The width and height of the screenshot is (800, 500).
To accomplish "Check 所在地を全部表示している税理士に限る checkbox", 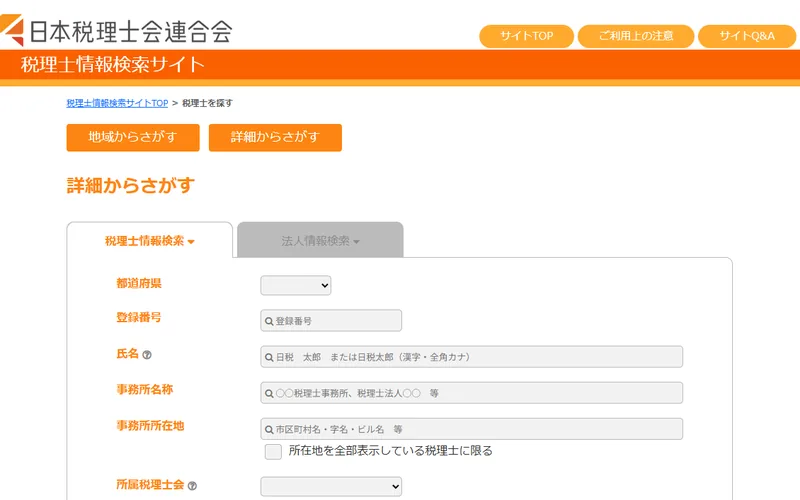I will coord(273,452).
